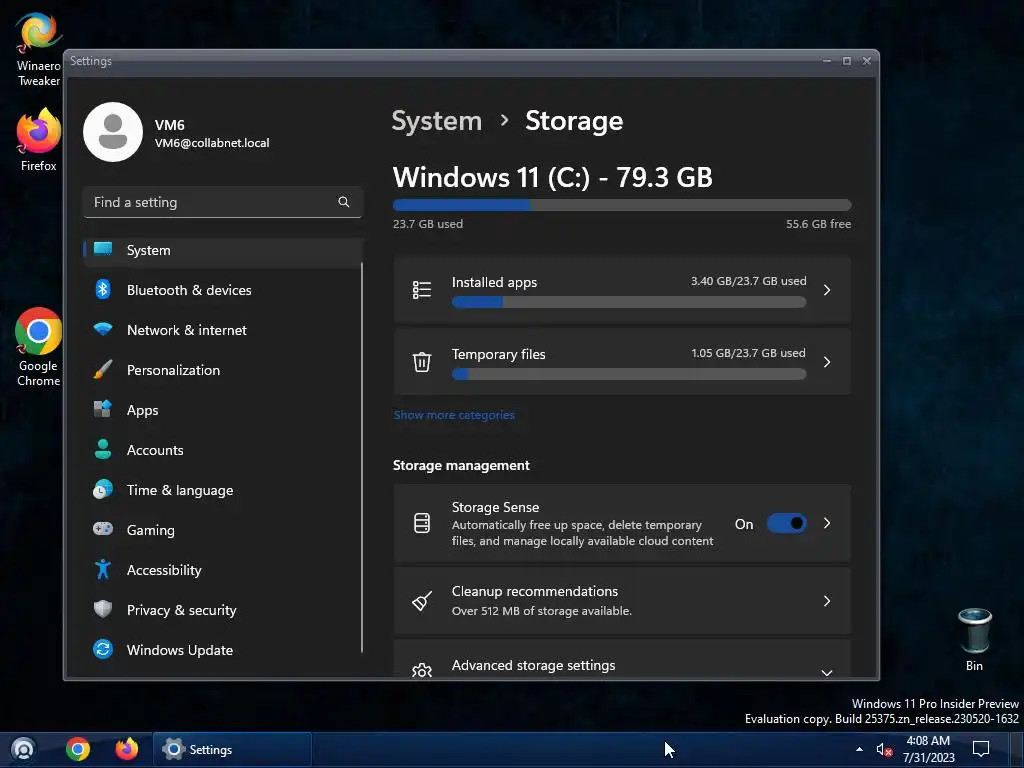
Task: Open Cleanup recommendations chevron
Action: [x=827, y=601]
